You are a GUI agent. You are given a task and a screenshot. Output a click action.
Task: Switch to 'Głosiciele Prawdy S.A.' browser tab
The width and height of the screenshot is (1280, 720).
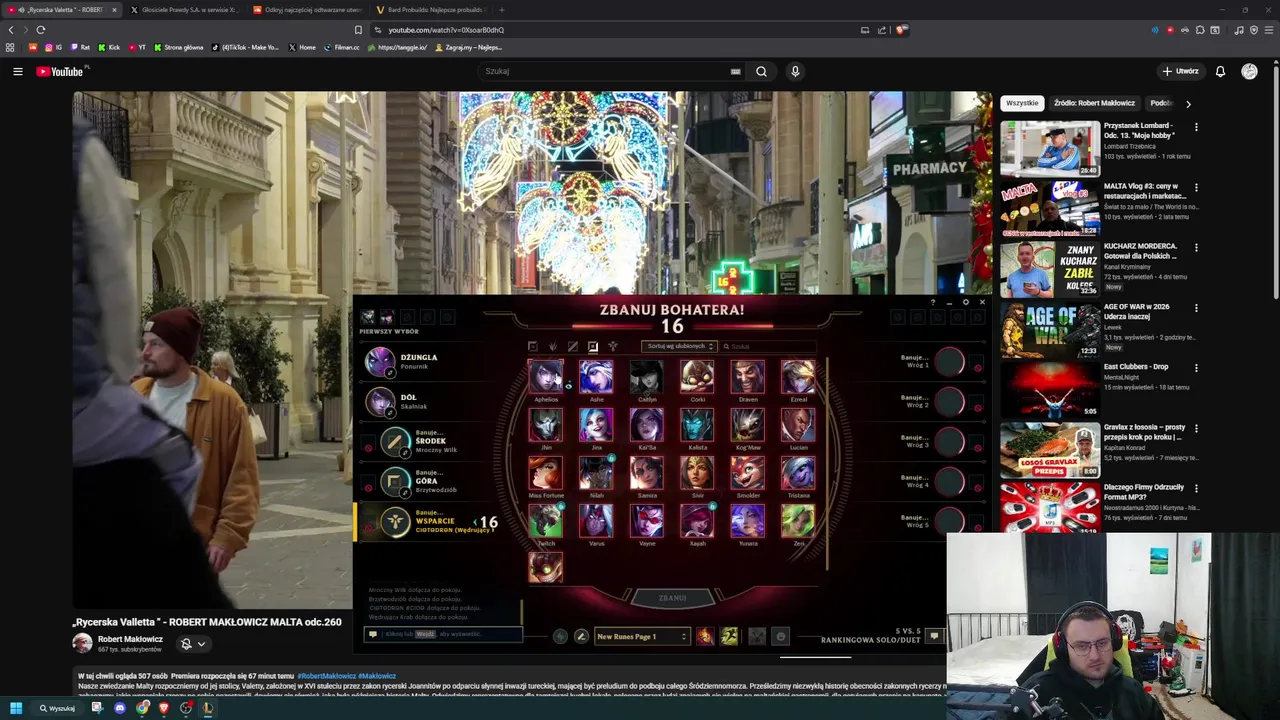pos(187,10)
